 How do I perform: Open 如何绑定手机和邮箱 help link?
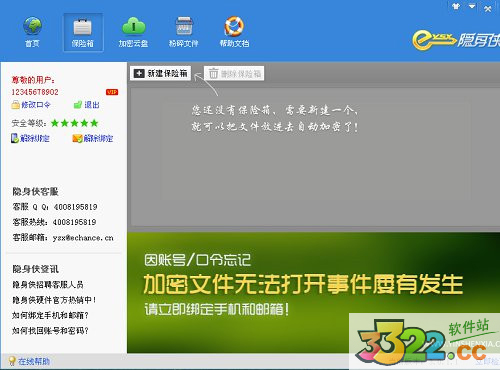tap(50, 315)
